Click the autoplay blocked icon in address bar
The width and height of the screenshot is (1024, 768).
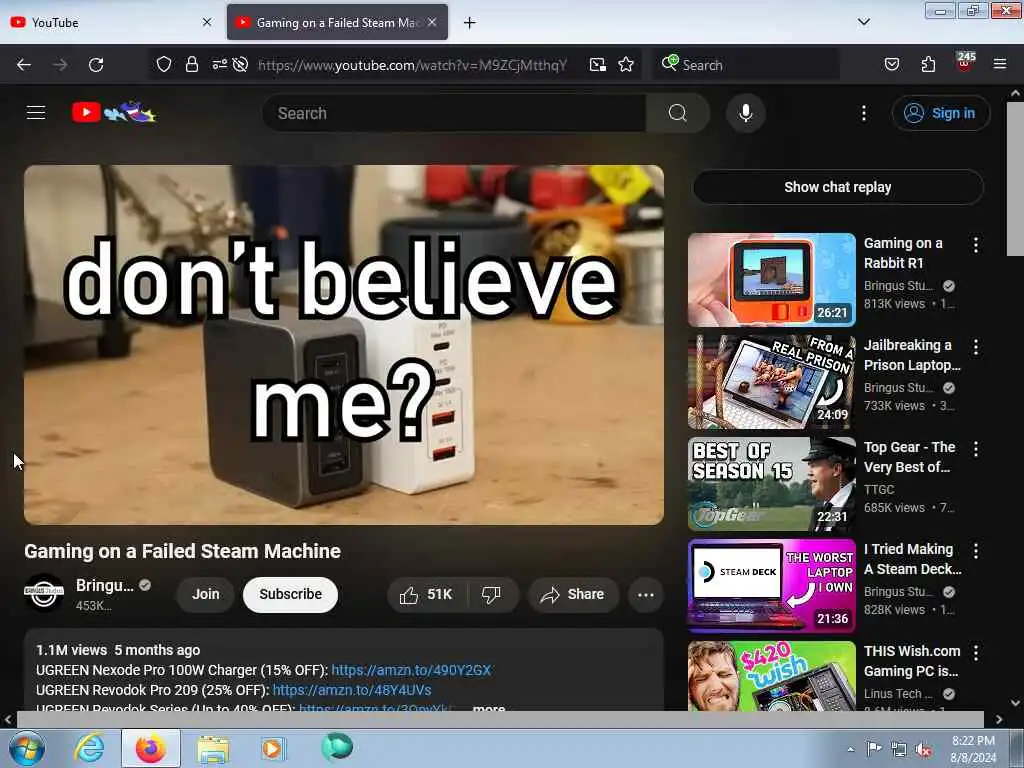pyautogui.click(x=240, y=65)
